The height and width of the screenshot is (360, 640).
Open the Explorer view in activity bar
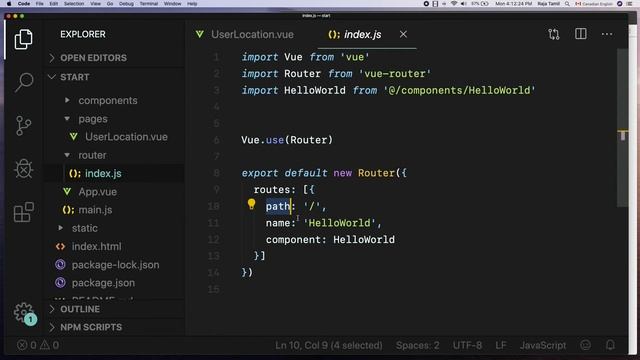(23, 39)
